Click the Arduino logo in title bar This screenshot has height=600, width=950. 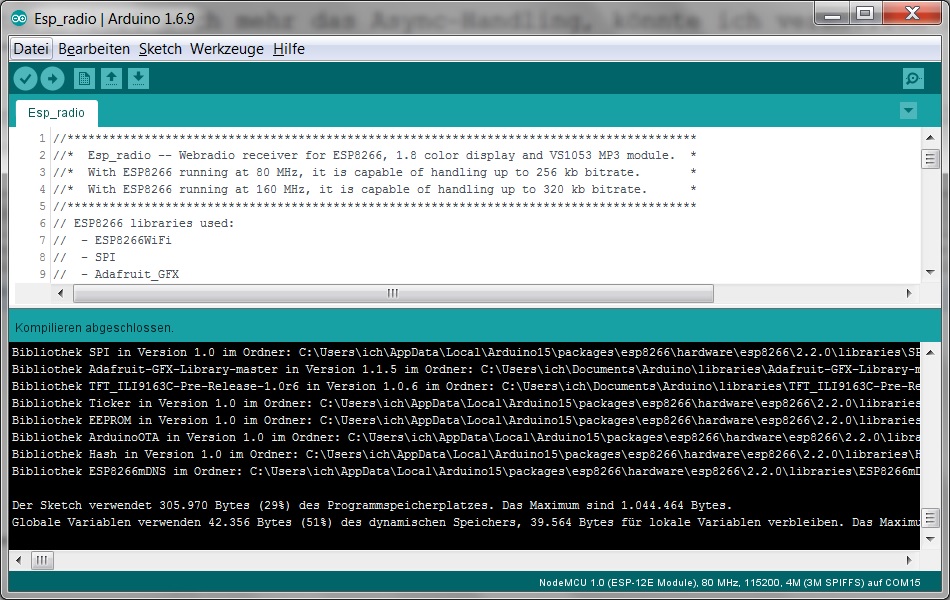pos(19,19)
